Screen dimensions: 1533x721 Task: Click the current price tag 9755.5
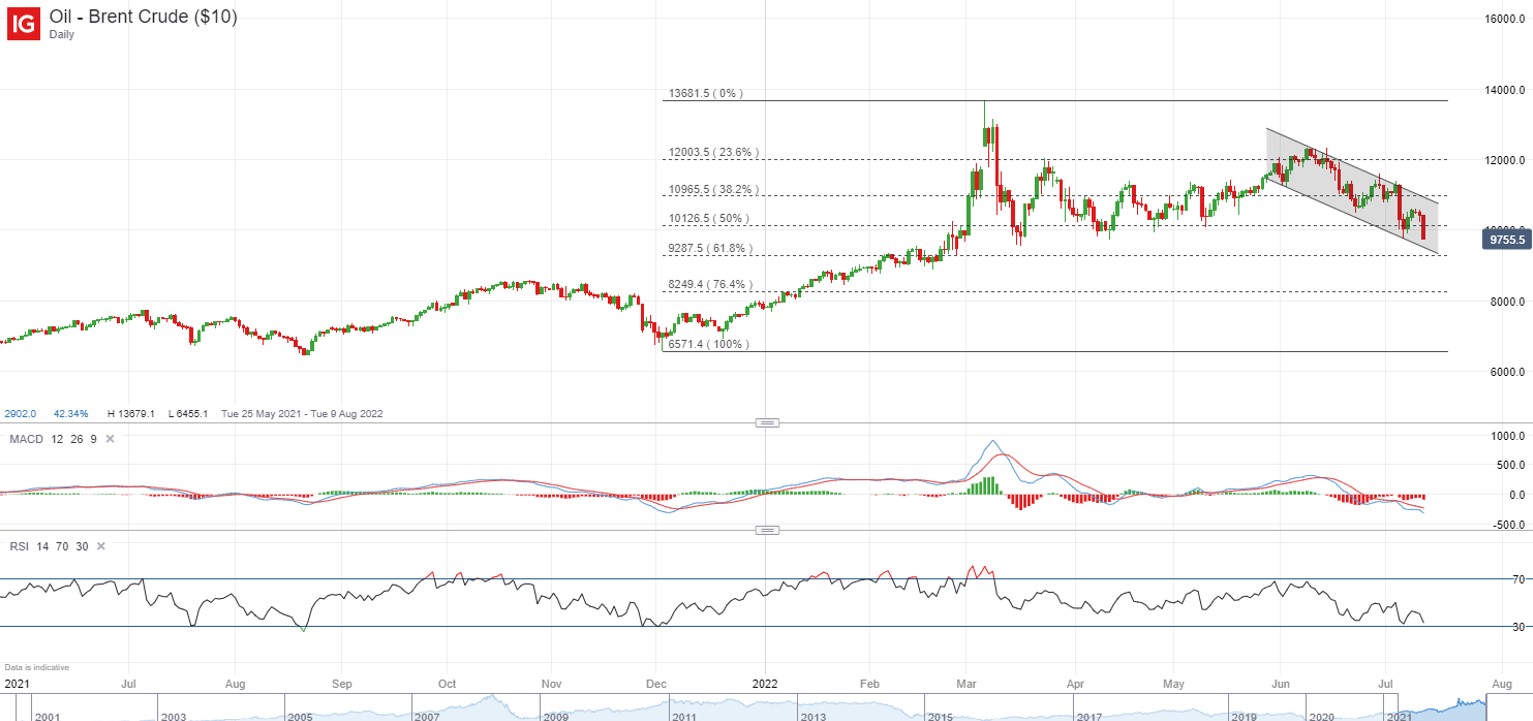[1505, 239]
